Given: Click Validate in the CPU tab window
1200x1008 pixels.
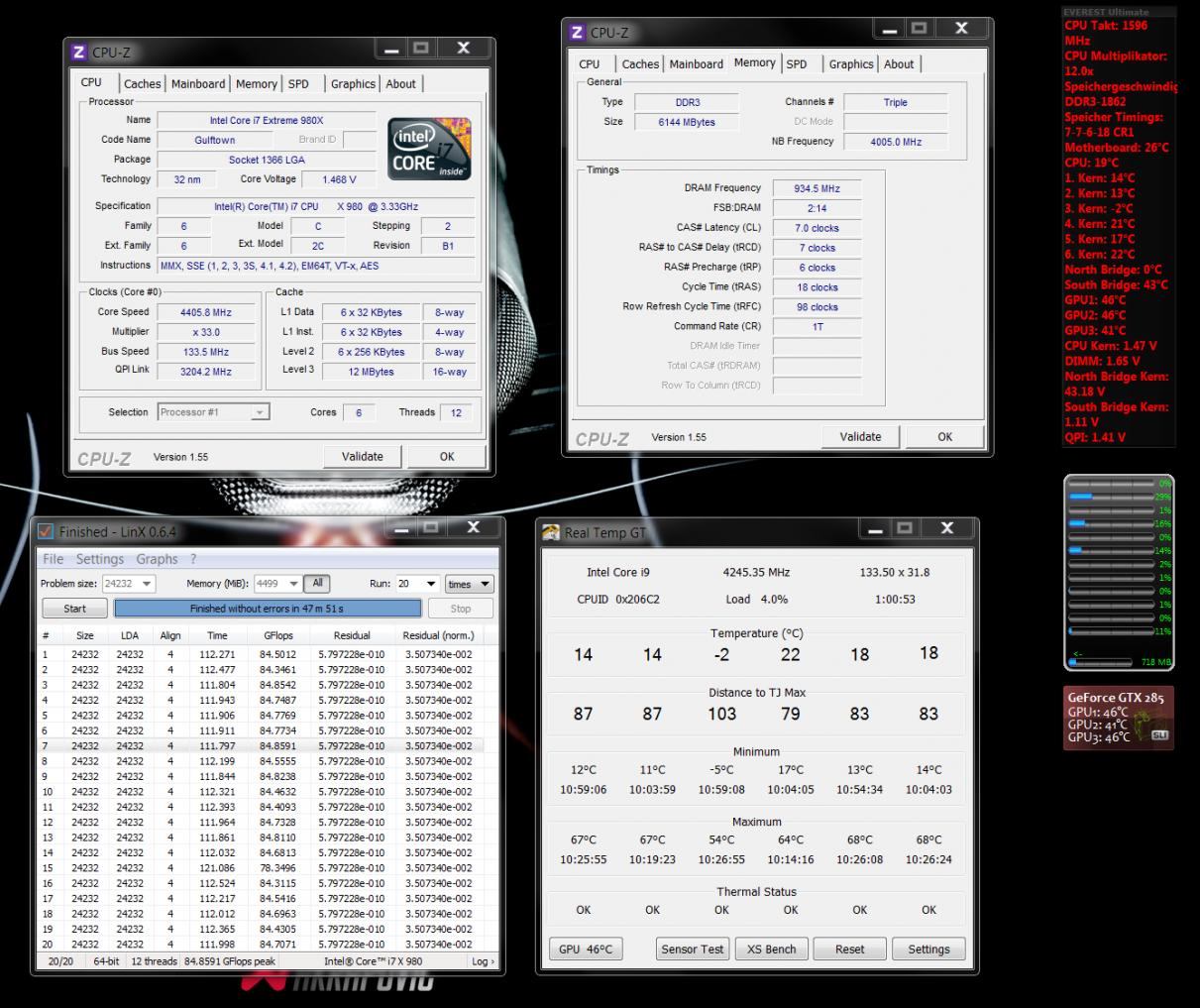Looking at the screenshot, I should click(363, 457).
